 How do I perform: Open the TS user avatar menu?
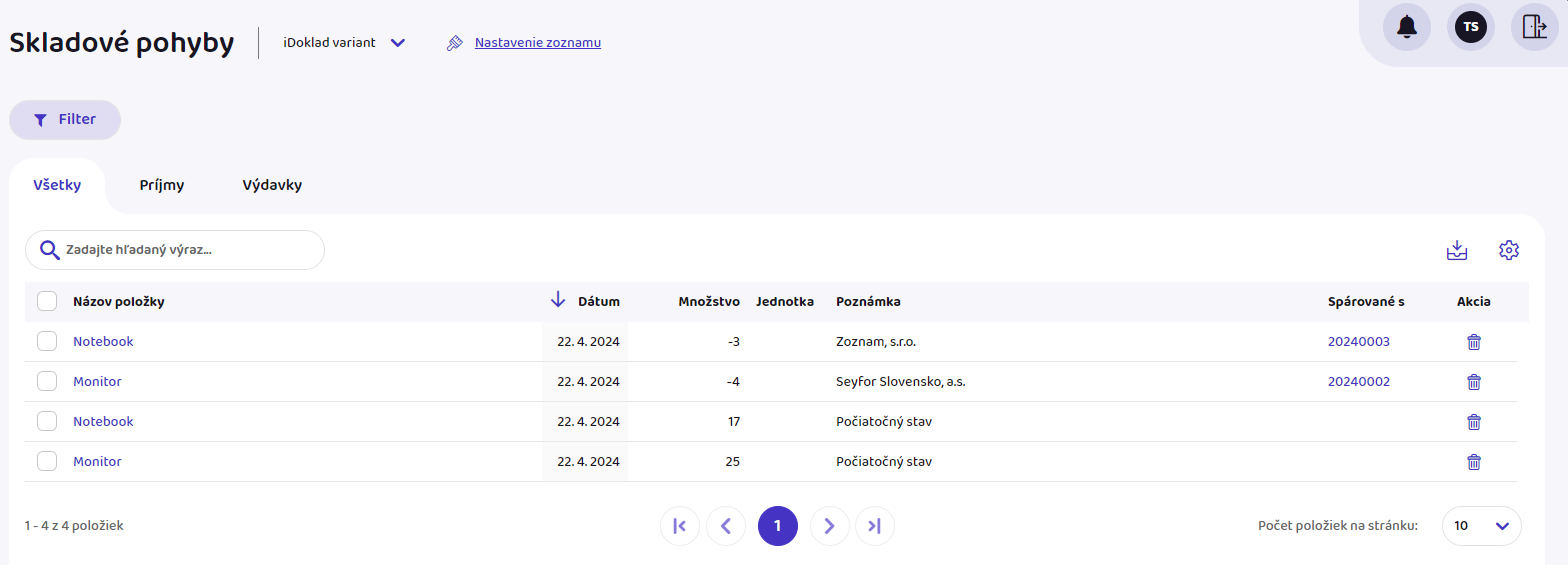pos(1470,27)
